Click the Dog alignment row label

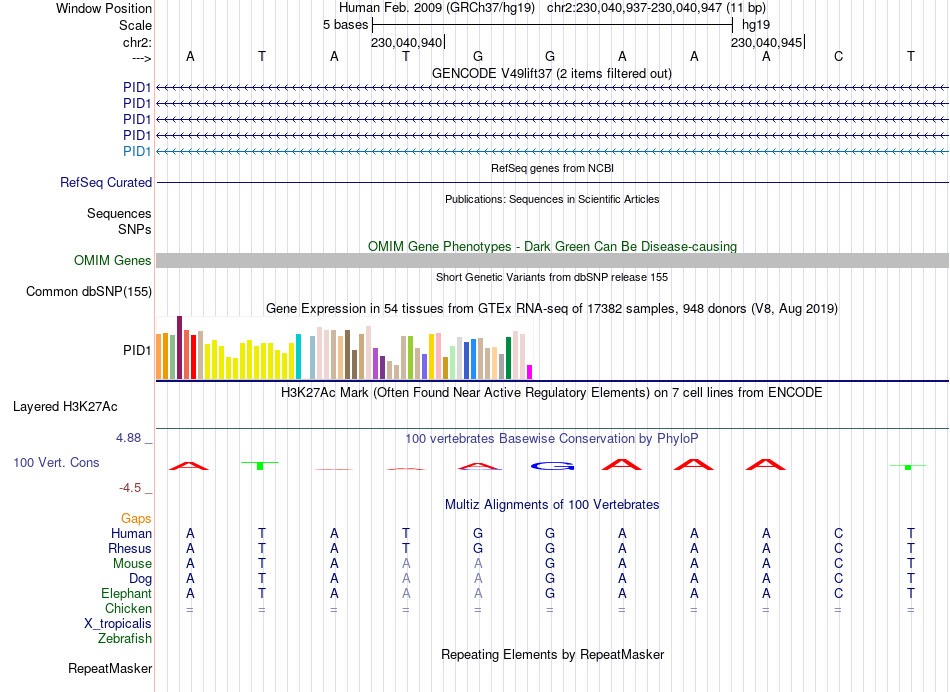(140, 579)
